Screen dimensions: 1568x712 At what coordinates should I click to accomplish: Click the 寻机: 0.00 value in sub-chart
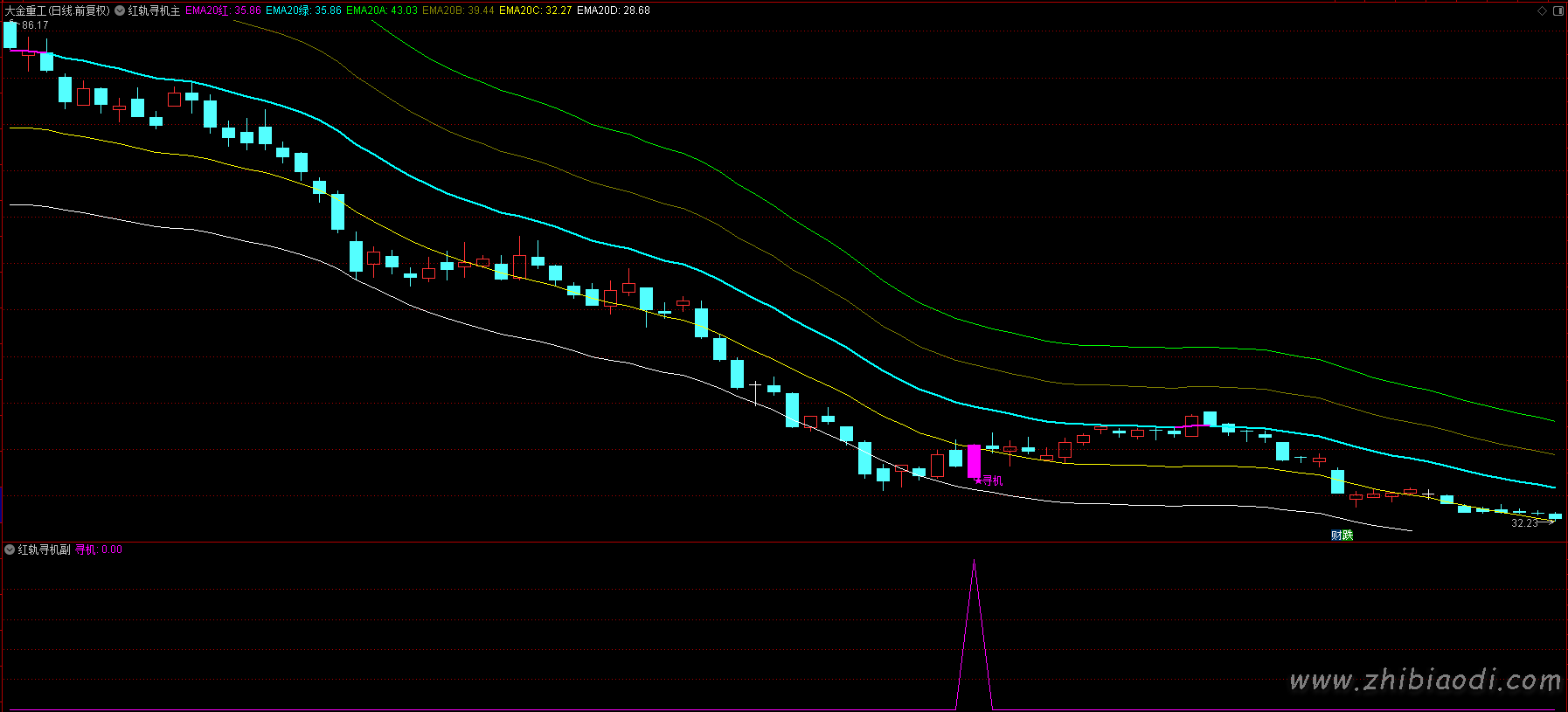coord(99,550)
